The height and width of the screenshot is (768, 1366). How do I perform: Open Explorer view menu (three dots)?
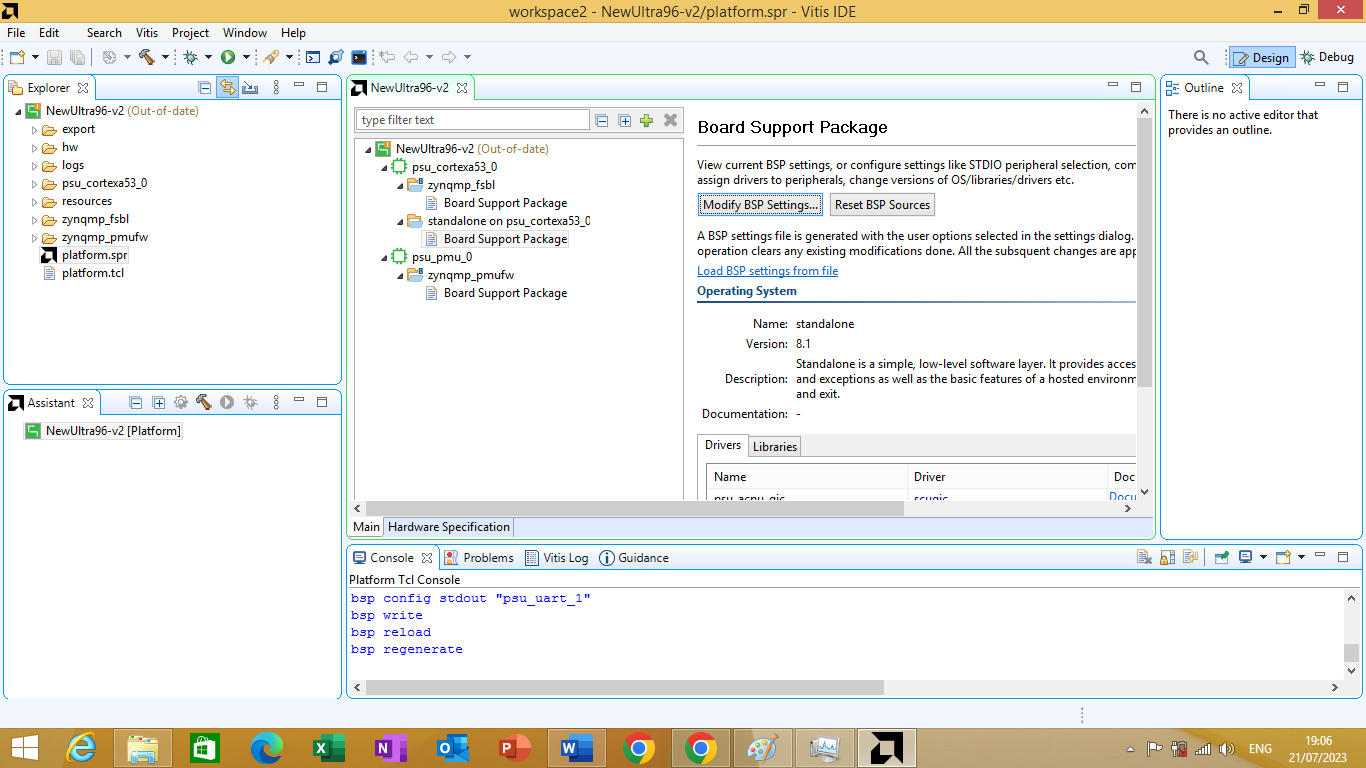click(x=277, y=88)
